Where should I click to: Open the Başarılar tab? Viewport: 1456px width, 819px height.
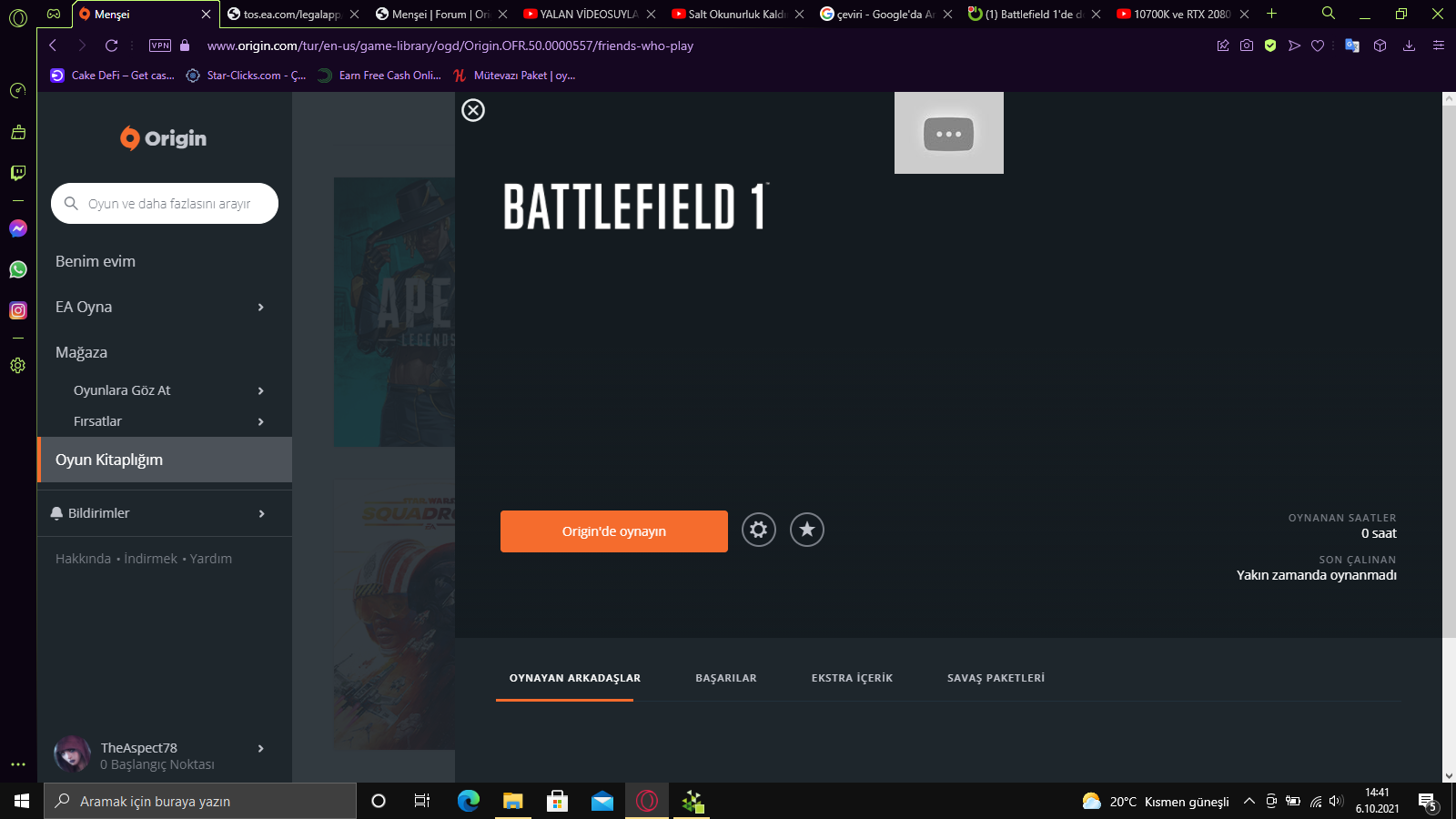click(x=726, y=678)
